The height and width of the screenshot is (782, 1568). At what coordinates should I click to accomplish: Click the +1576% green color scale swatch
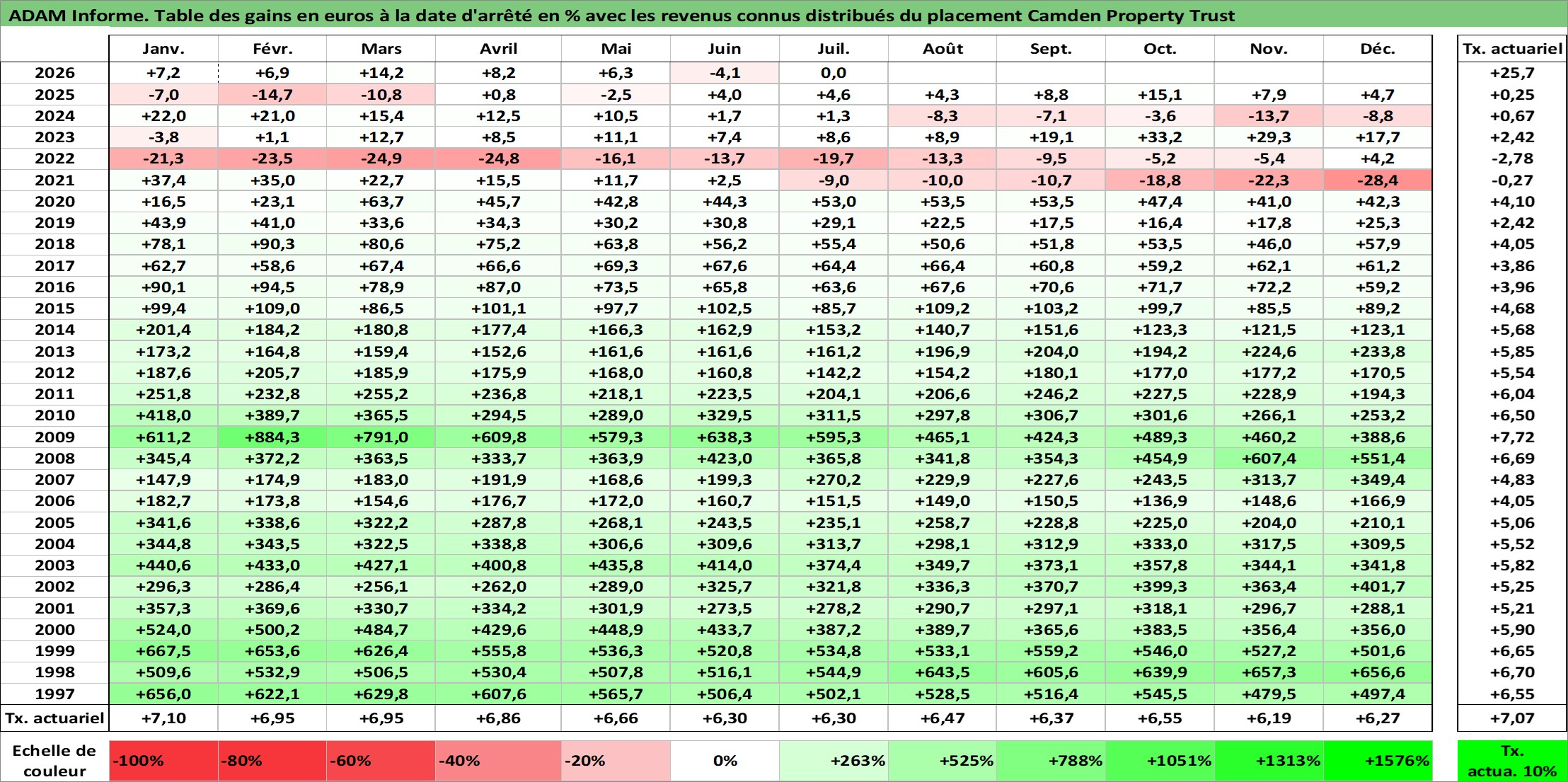pyautogui.click(x=1378, y=761)
